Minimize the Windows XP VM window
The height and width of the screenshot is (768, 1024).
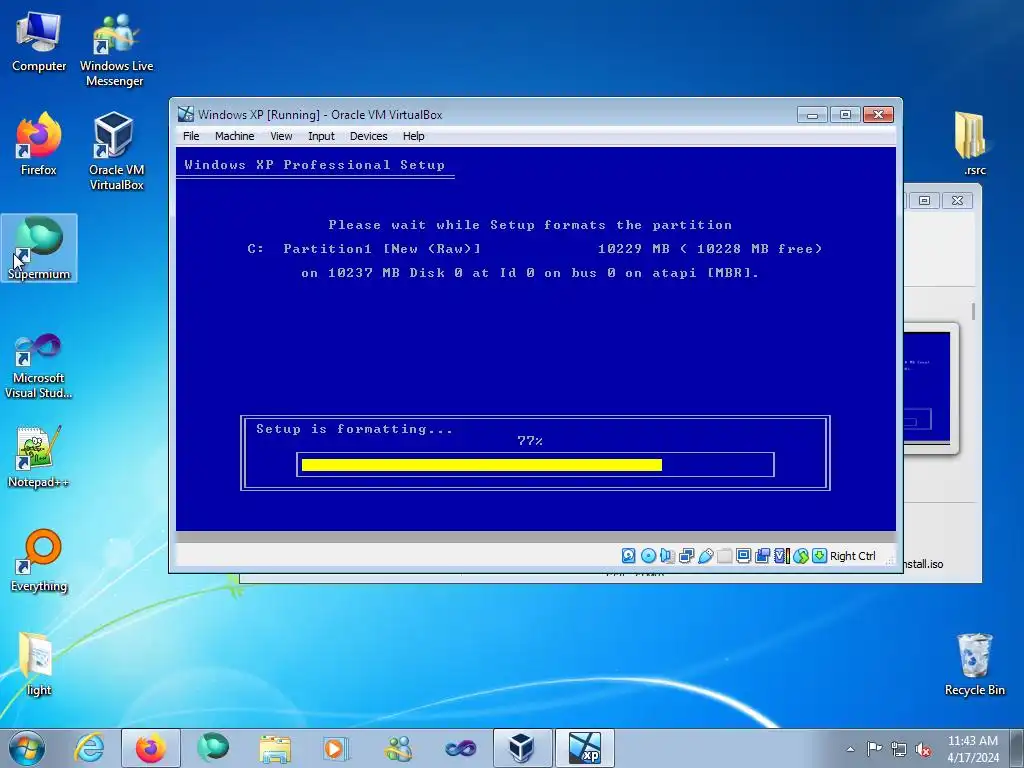coord(812,115)
